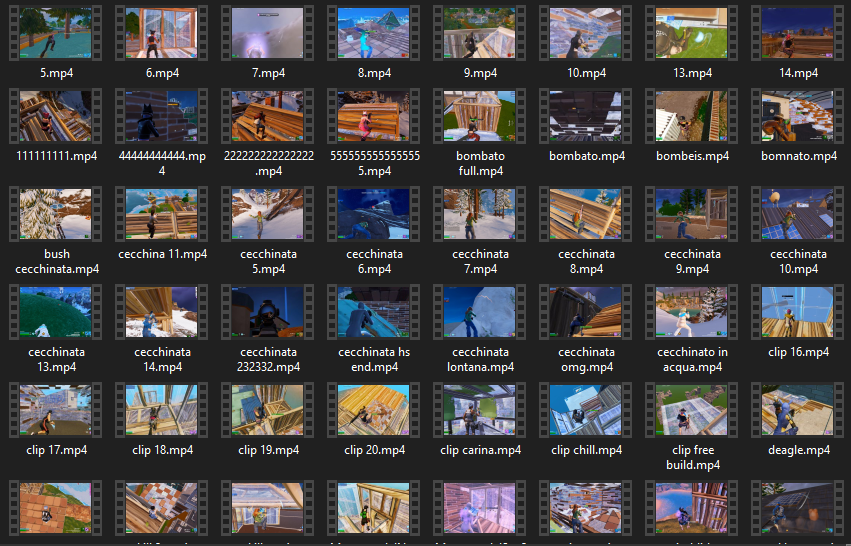Image resolution: width=851 pixels, height=546 pixels.
Task: Click the file name text 14.mp4
Action: point(798,73)
